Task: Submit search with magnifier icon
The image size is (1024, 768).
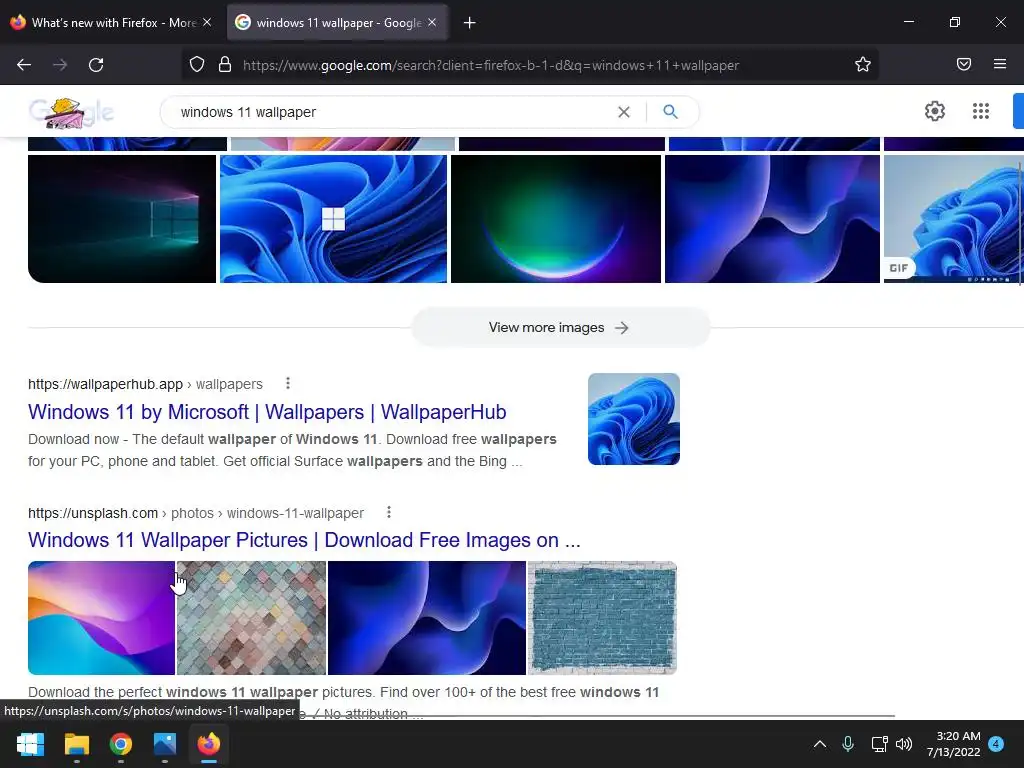Action: (x=670, y=112)
